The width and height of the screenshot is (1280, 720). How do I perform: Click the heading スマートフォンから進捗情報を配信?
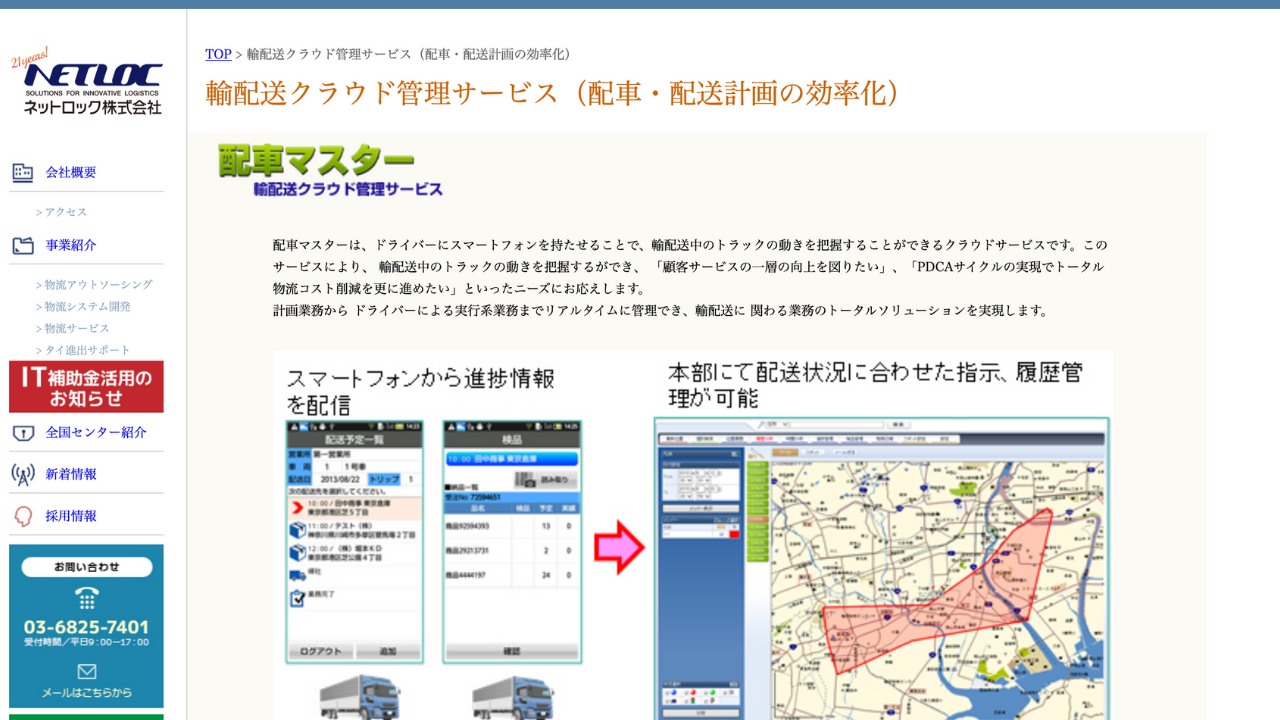tap(420, 391)
